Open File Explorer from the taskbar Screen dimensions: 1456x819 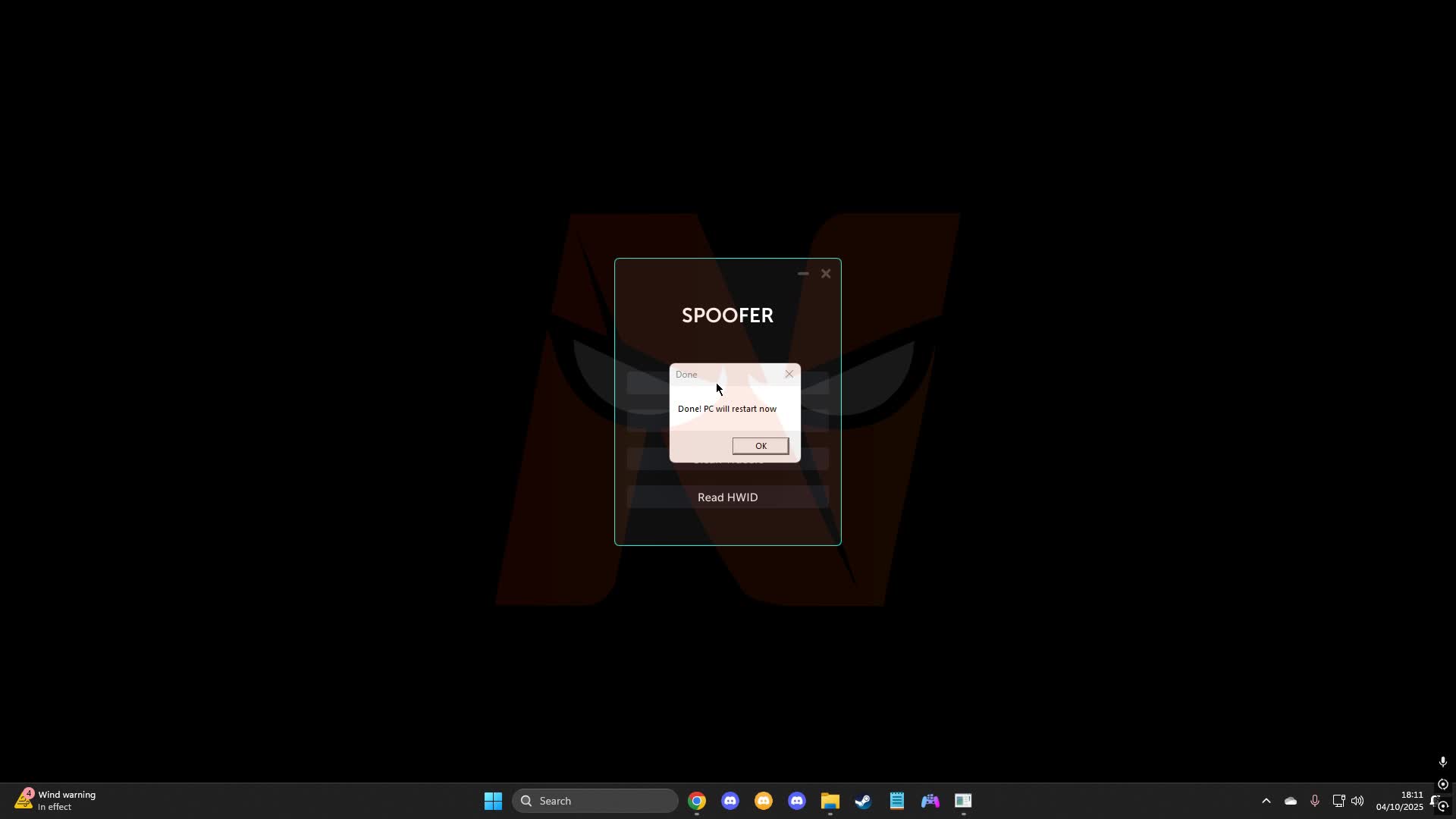[830, 801]
